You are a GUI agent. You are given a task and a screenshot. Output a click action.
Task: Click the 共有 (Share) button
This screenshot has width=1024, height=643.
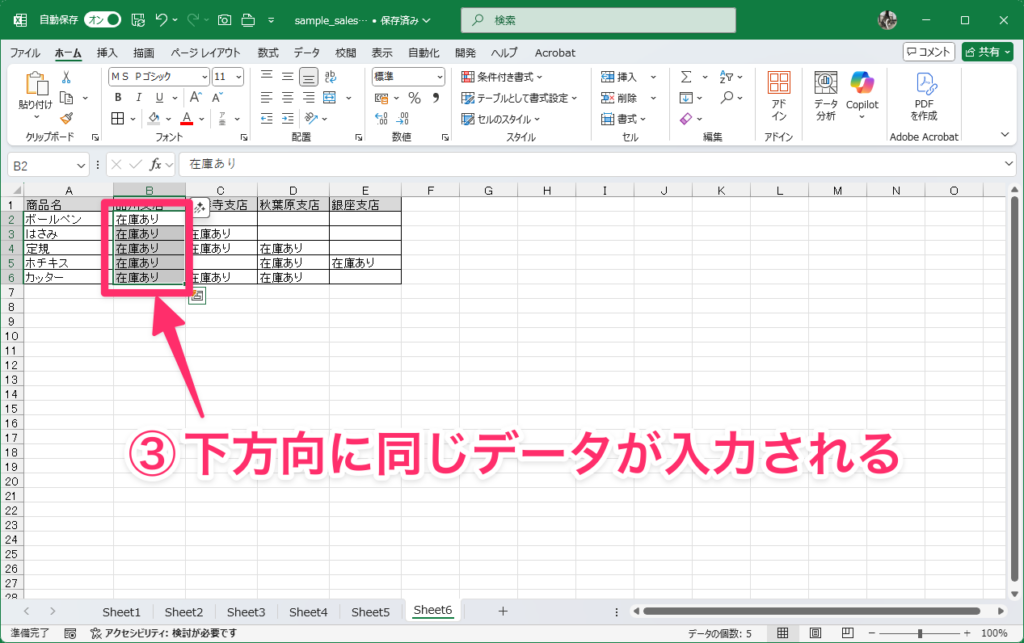(987, 52)
